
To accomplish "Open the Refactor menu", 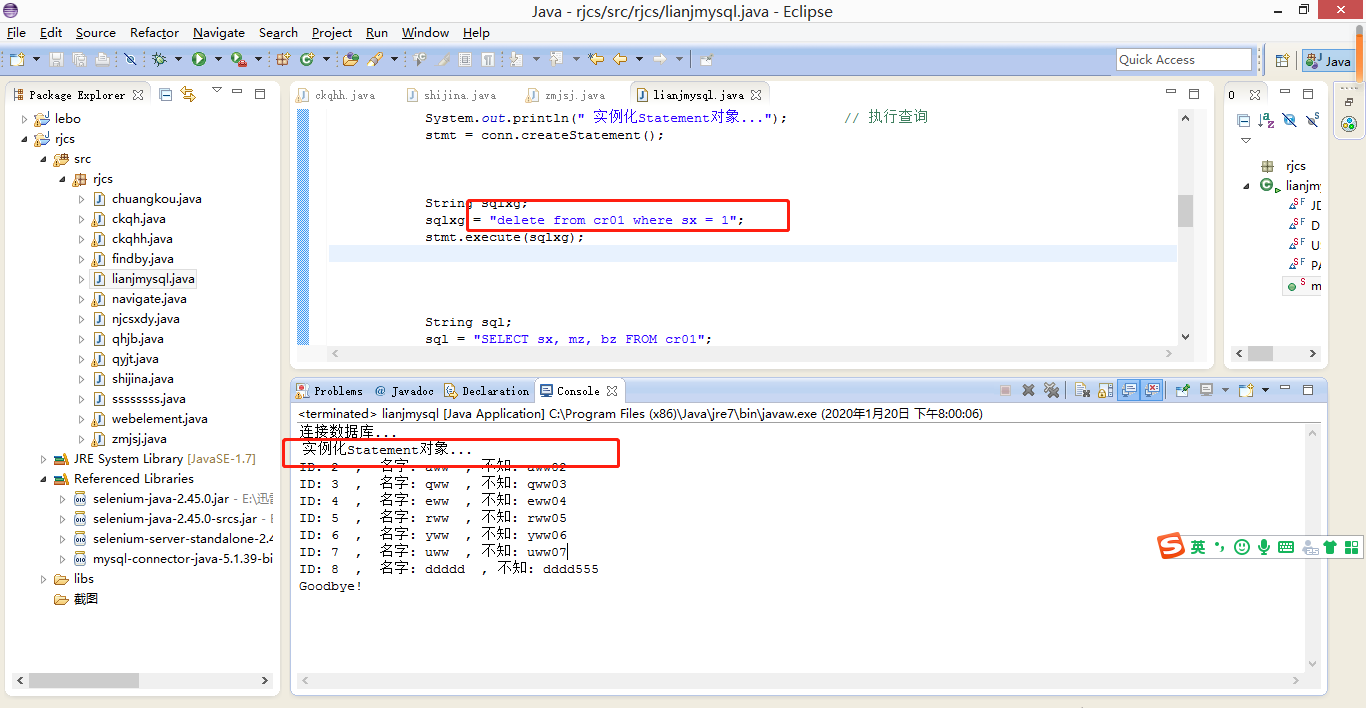I will click(154, 32).
